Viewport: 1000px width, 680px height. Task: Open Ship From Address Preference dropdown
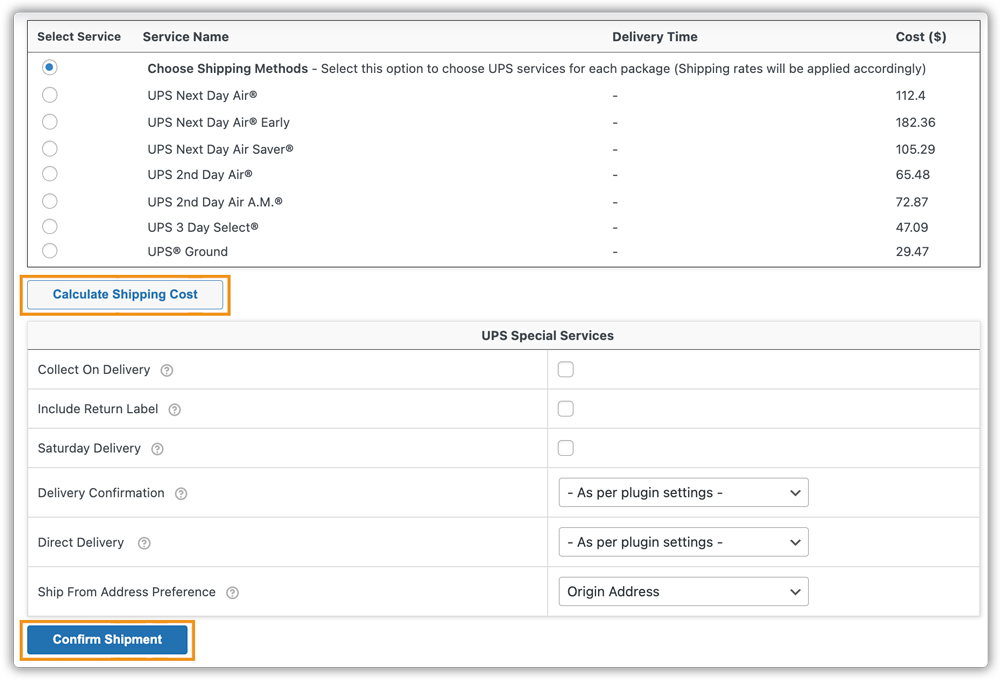[684, 591]
